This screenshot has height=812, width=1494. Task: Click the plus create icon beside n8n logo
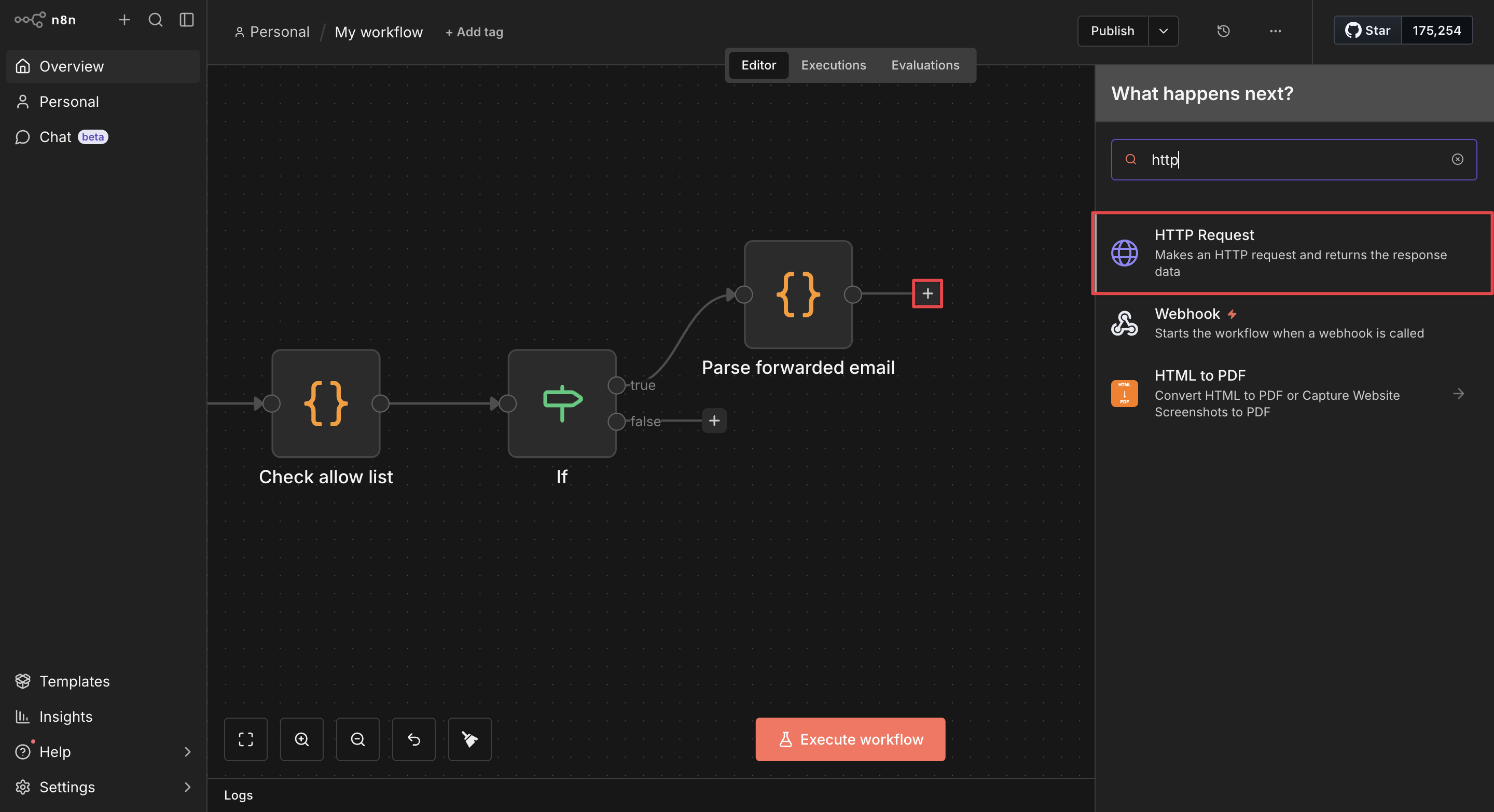pyautogui.click(x=124, y=20)
